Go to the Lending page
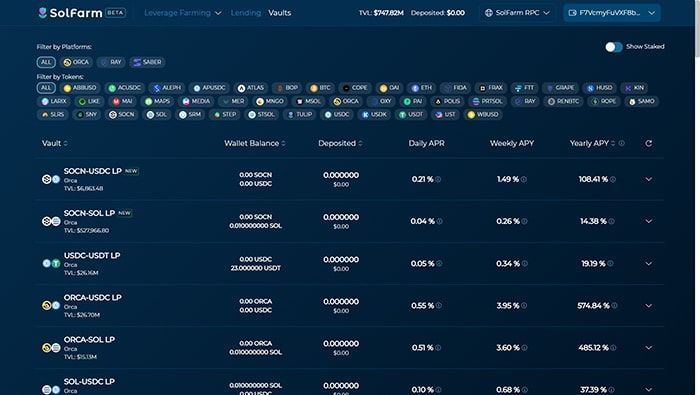 246,13
